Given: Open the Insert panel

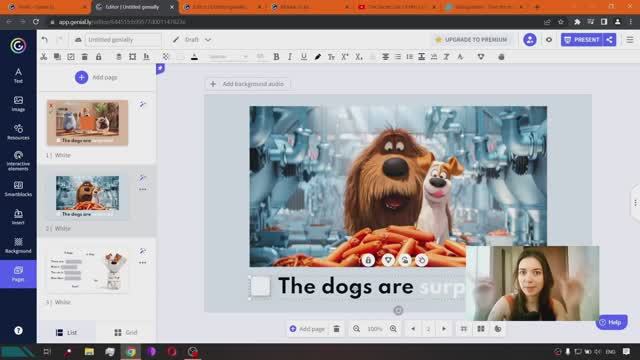Looking at the screenshot, I should click(18, 217).
